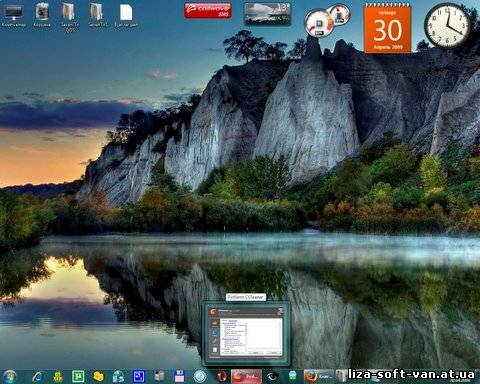Open the Windows Start orb
Screen dimensions: 480x384
pos(10,376)
